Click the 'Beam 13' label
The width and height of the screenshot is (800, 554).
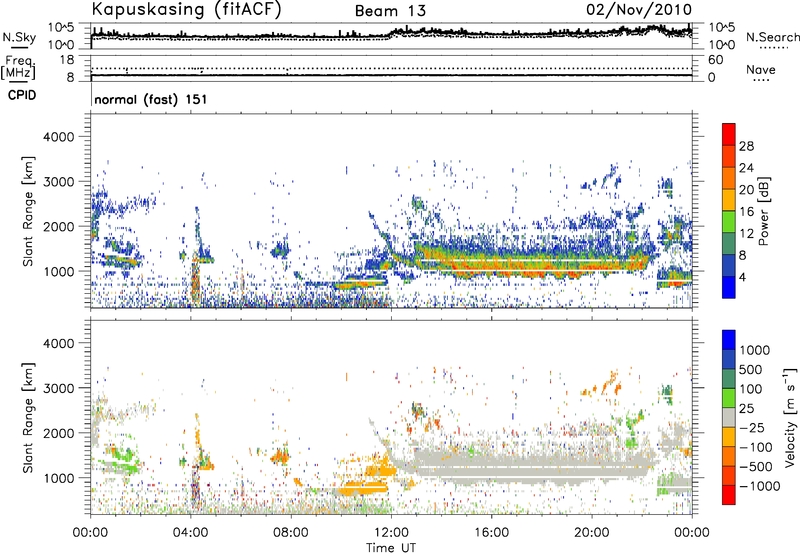(x=390, y=11)
